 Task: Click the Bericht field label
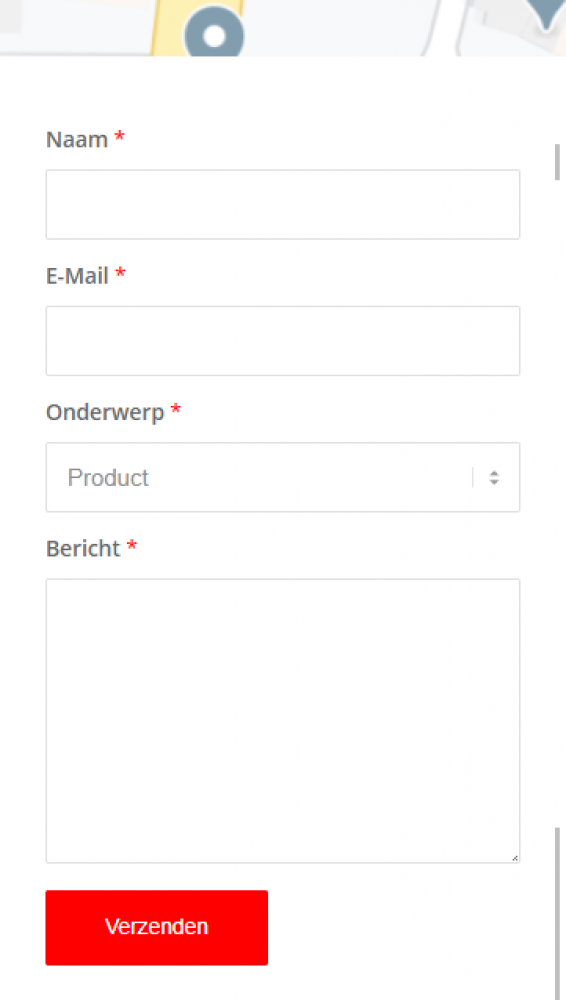click(83, 548)
